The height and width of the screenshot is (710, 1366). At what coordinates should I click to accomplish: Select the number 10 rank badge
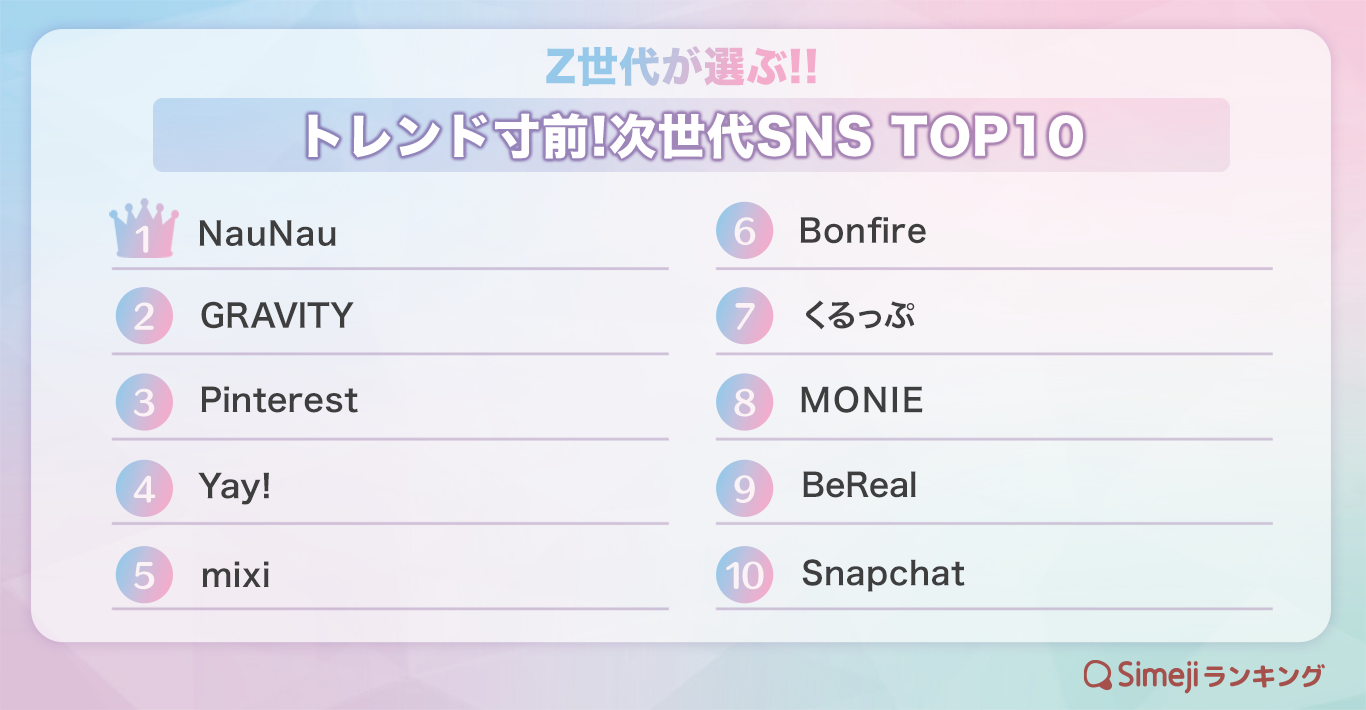coord(745,576)
